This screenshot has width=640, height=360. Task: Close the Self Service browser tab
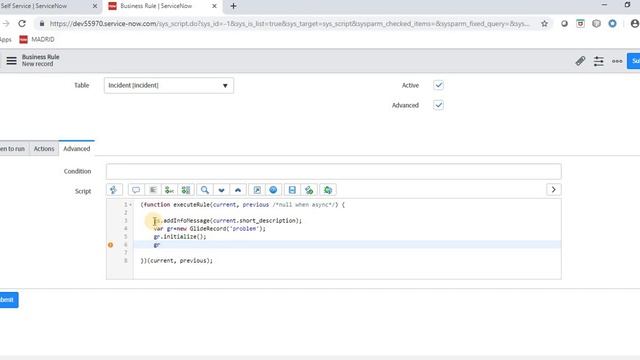click(x=95, y=6)
